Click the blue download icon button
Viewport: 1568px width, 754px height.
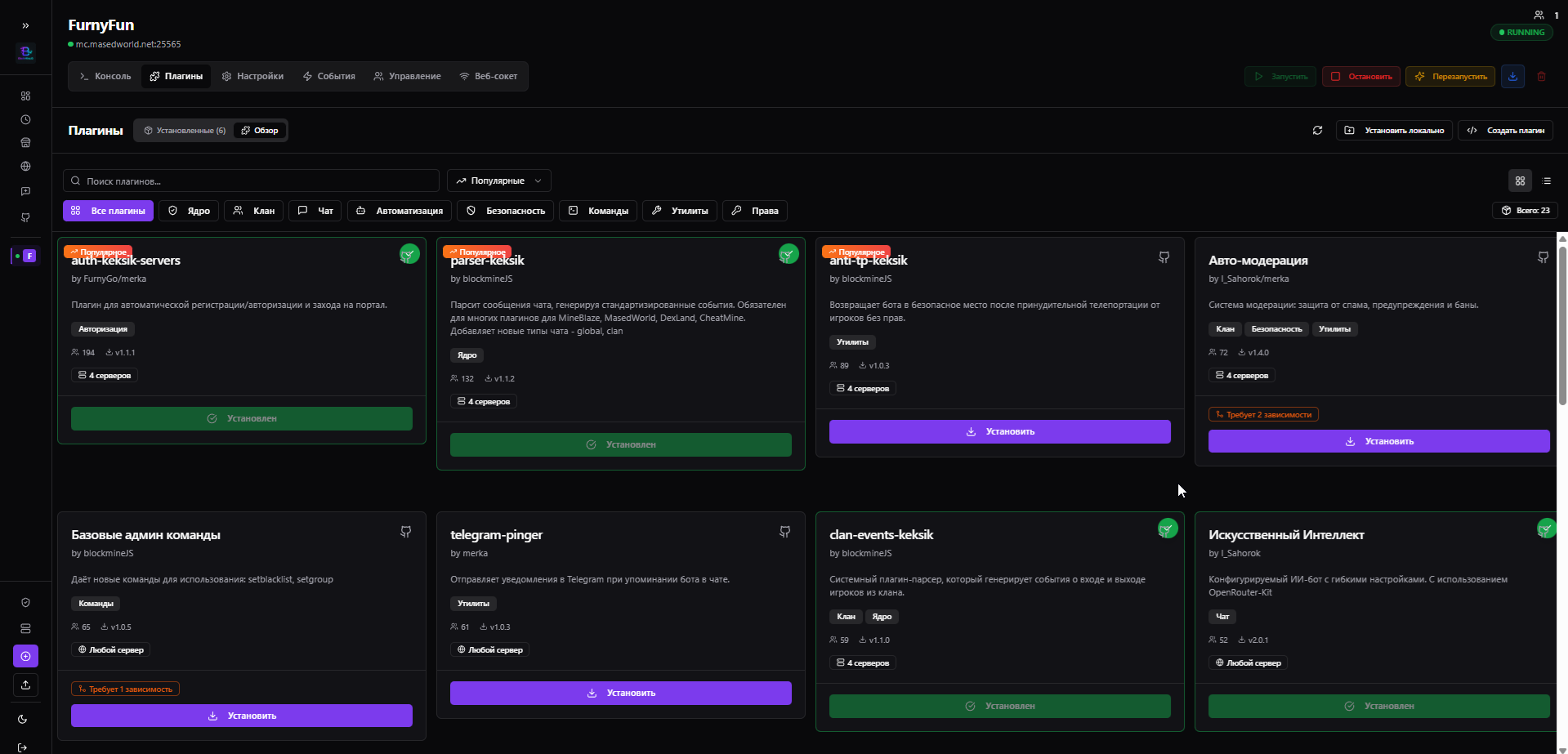tap(1512, 77)
